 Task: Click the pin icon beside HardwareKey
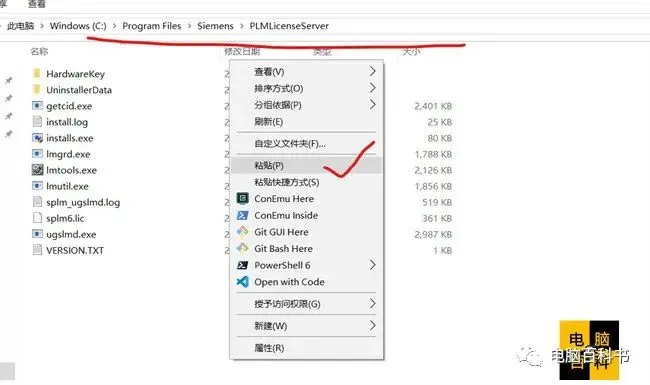[9, 80]
